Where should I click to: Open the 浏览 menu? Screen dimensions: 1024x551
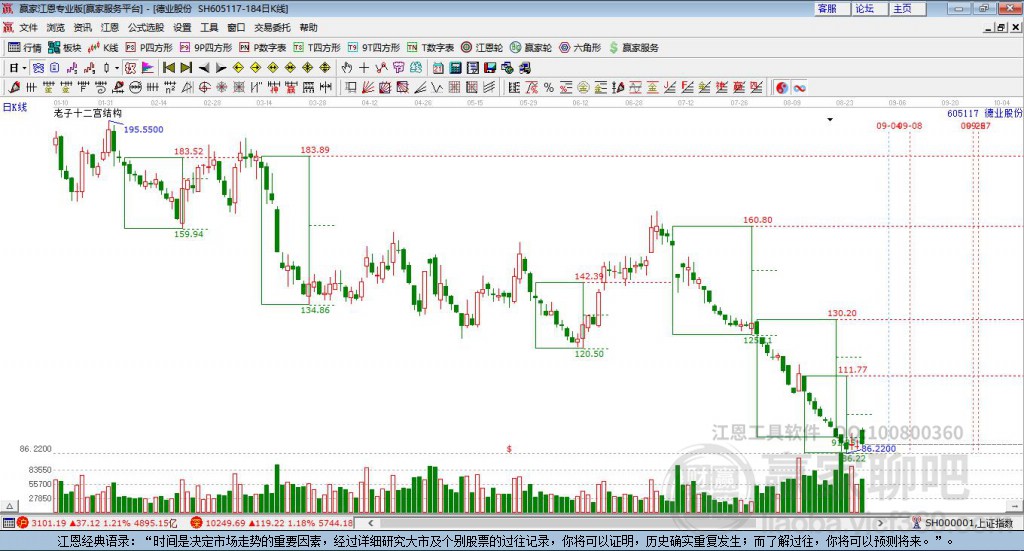[x=56, y=27]
